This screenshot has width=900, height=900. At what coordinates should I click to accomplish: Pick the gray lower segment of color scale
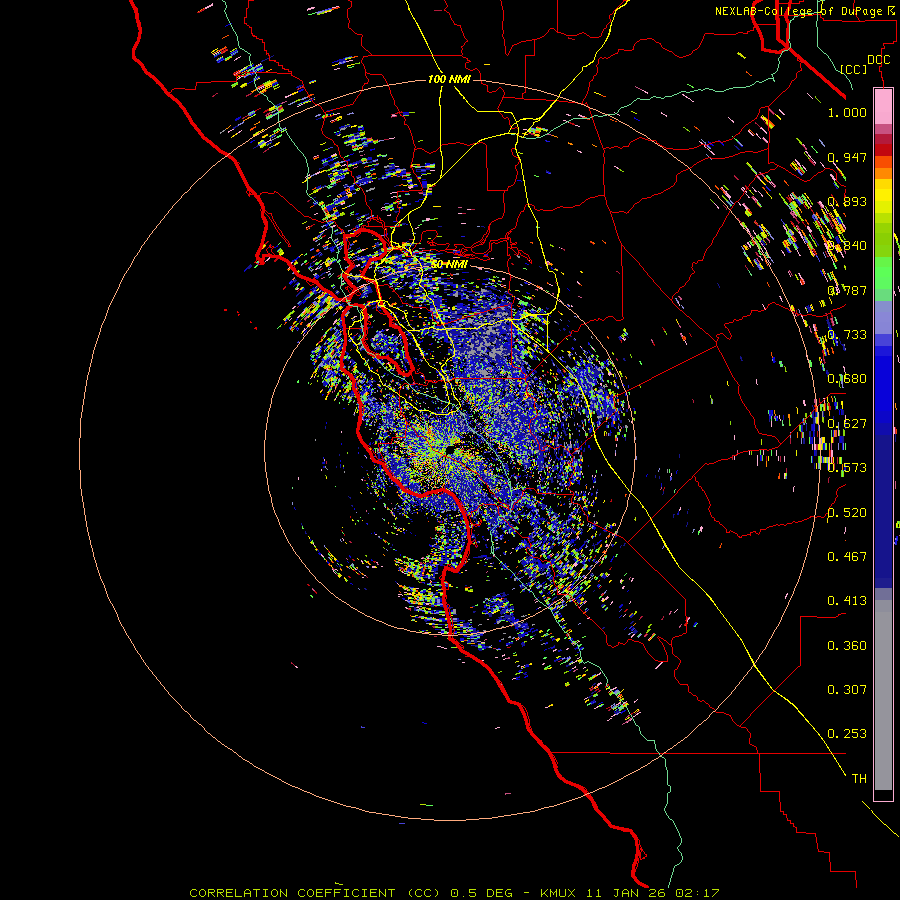click(883, 695)
